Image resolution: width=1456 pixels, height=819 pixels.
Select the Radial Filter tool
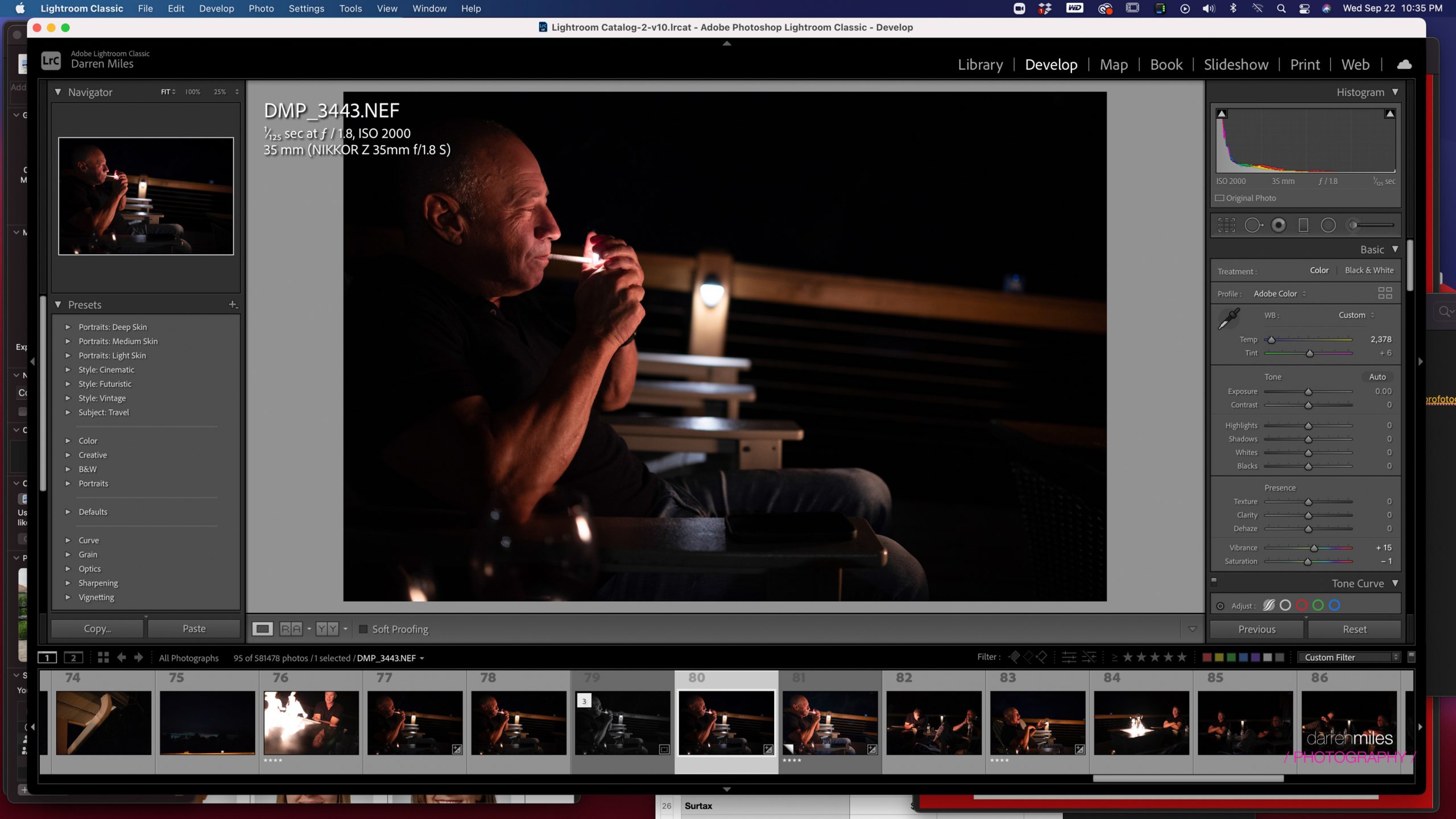[x=1328, y=225]
